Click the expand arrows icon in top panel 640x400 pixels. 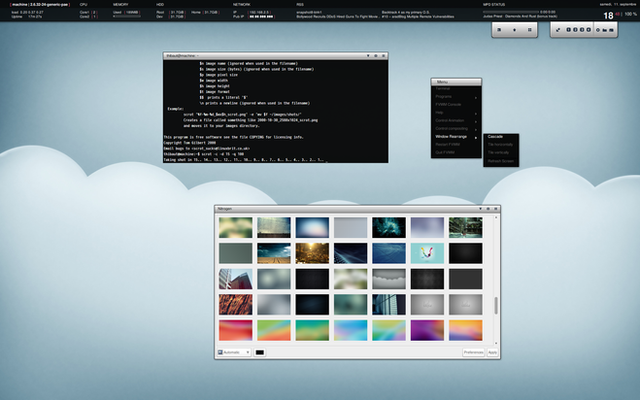pos(558,31)
